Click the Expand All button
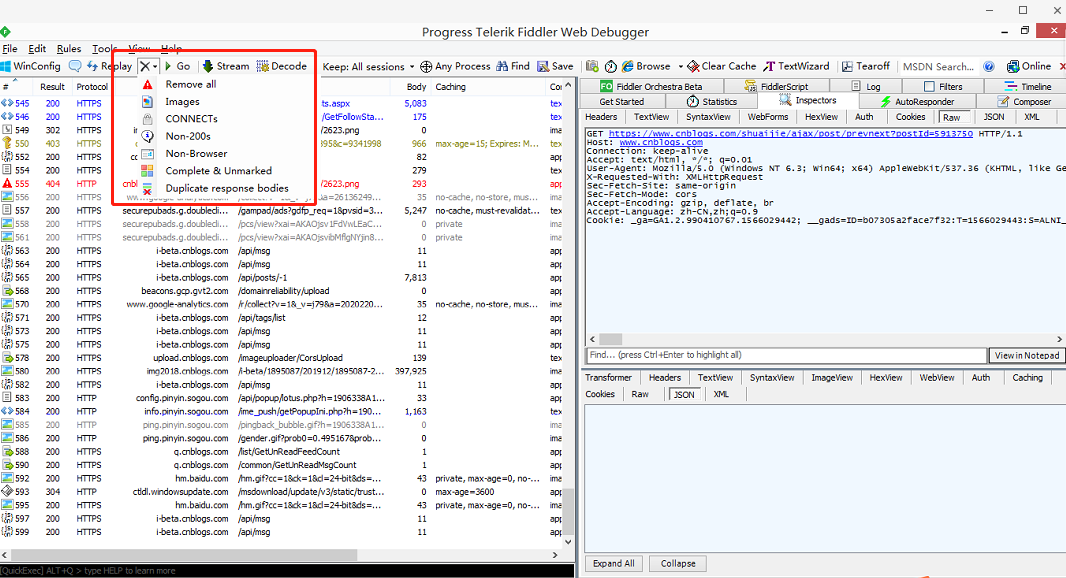1066x578 pixels. 613,564
